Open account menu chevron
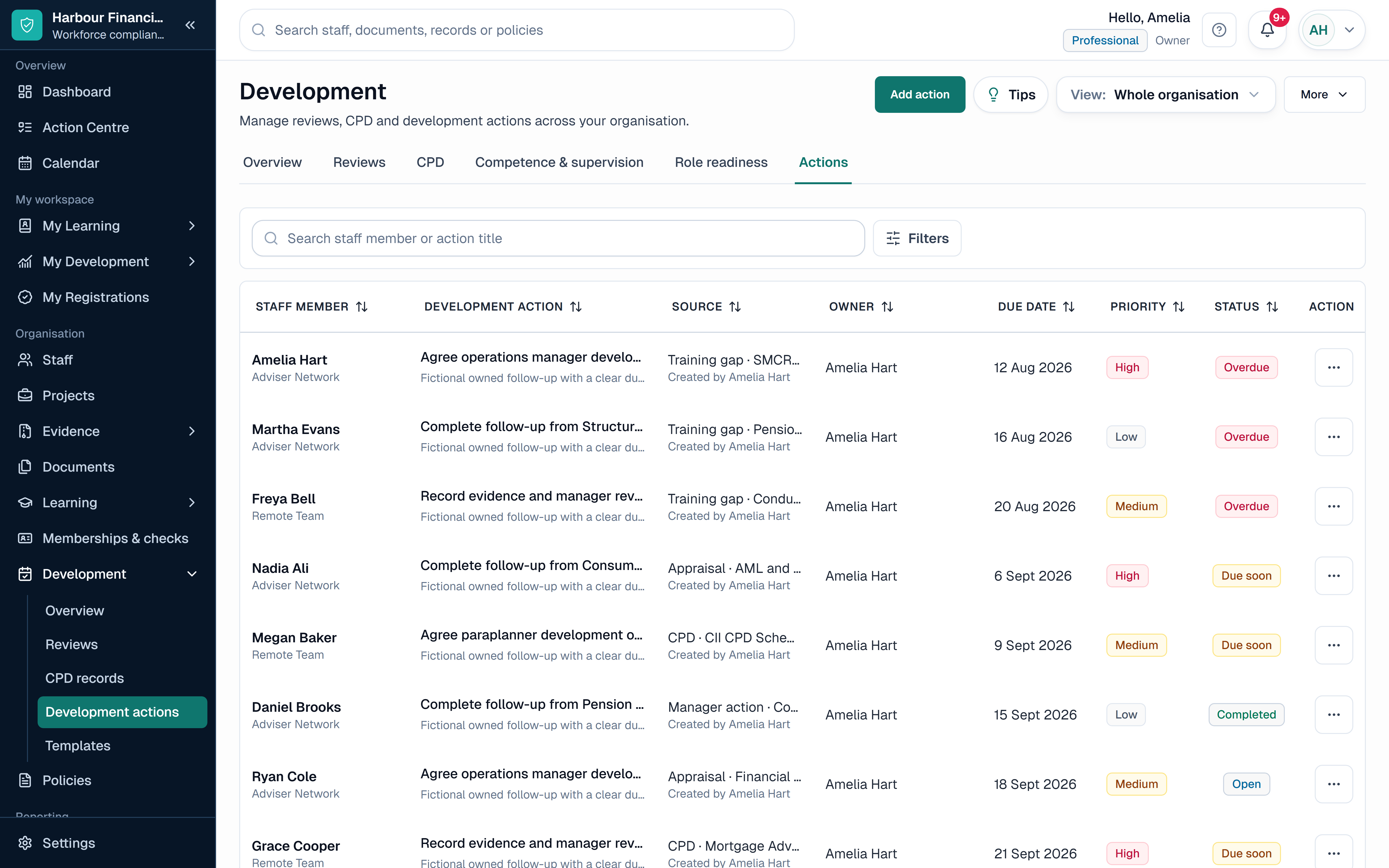 pos(1349,30)
